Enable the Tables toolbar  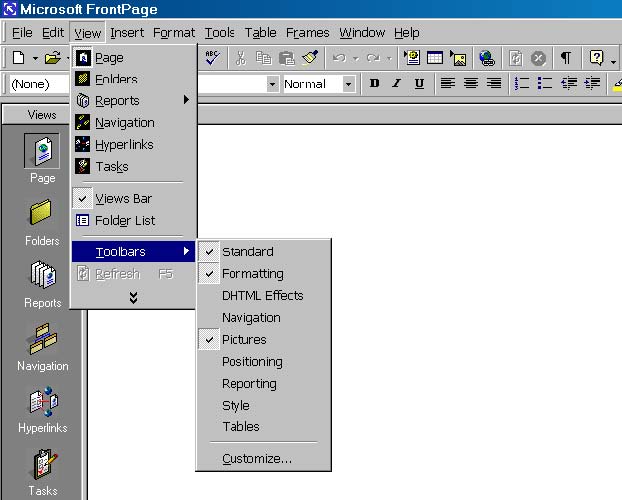pos(263,426)
